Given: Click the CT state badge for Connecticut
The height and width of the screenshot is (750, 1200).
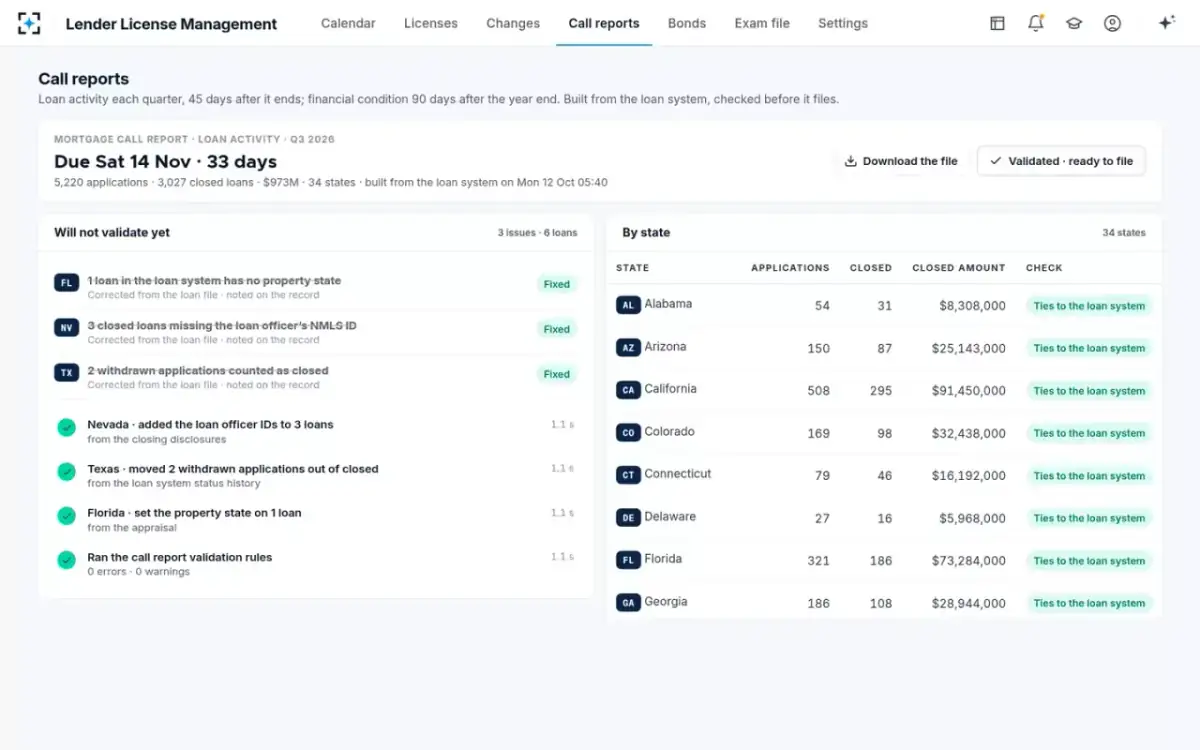Looking at the screenshot, I should [628, 475].
